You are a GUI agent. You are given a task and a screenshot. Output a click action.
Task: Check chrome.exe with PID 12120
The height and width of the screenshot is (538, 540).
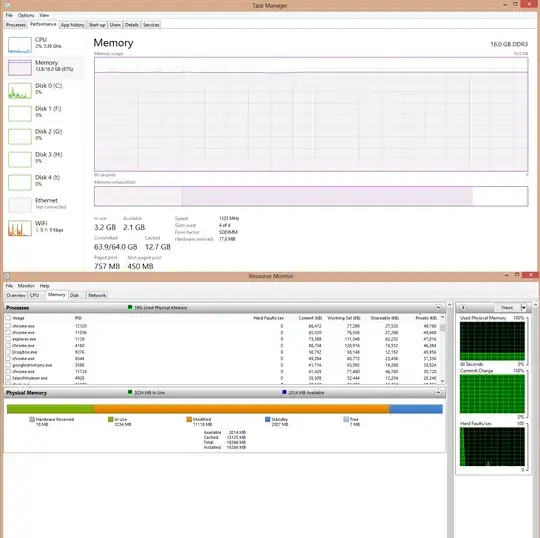[x=8, y=326]
